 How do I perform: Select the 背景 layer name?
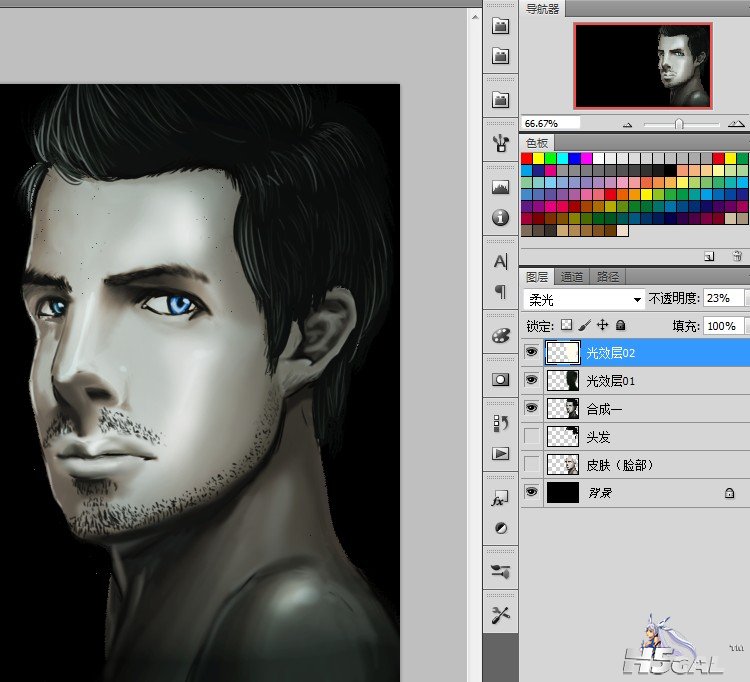click(600, 493)
